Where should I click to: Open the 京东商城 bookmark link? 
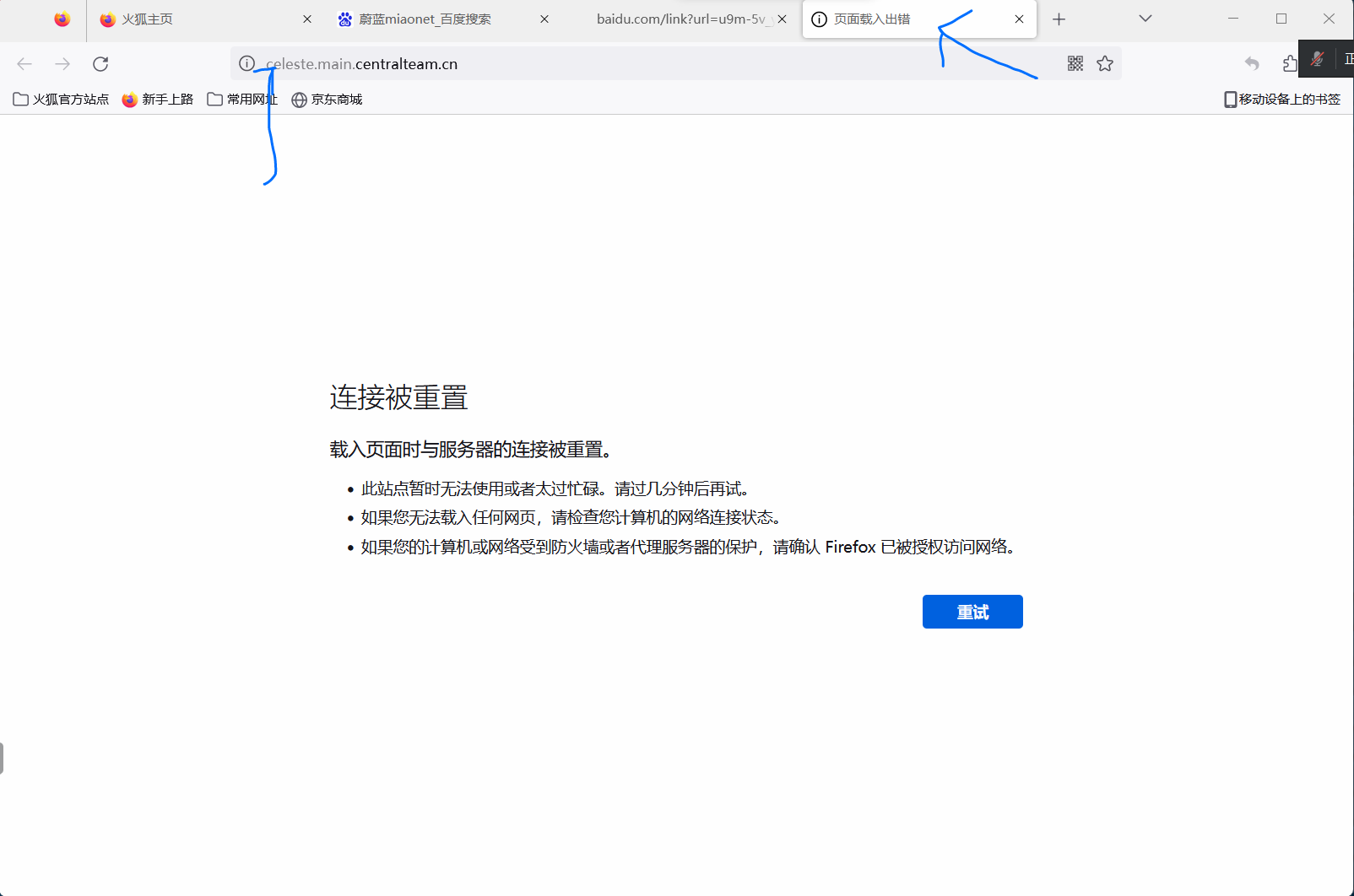(x=327, y=100)
